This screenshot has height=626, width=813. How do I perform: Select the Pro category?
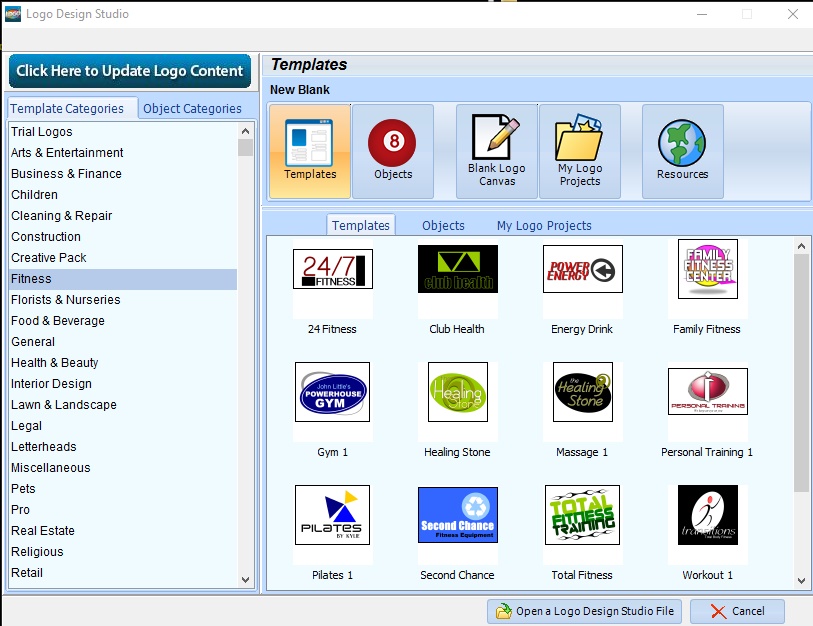[123, 510]
